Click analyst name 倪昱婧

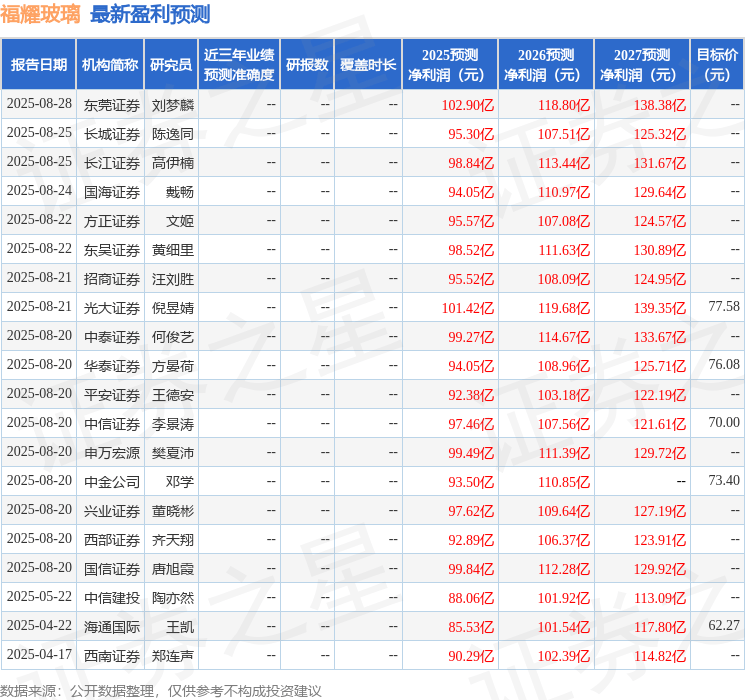(x=173, y=308)
